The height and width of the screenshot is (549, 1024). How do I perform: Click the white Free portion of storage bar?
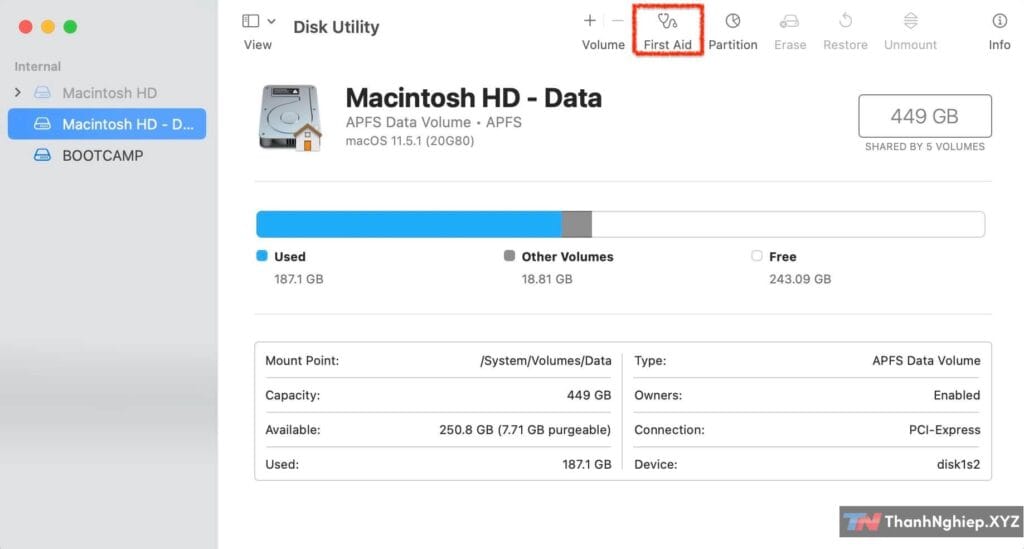788,224
